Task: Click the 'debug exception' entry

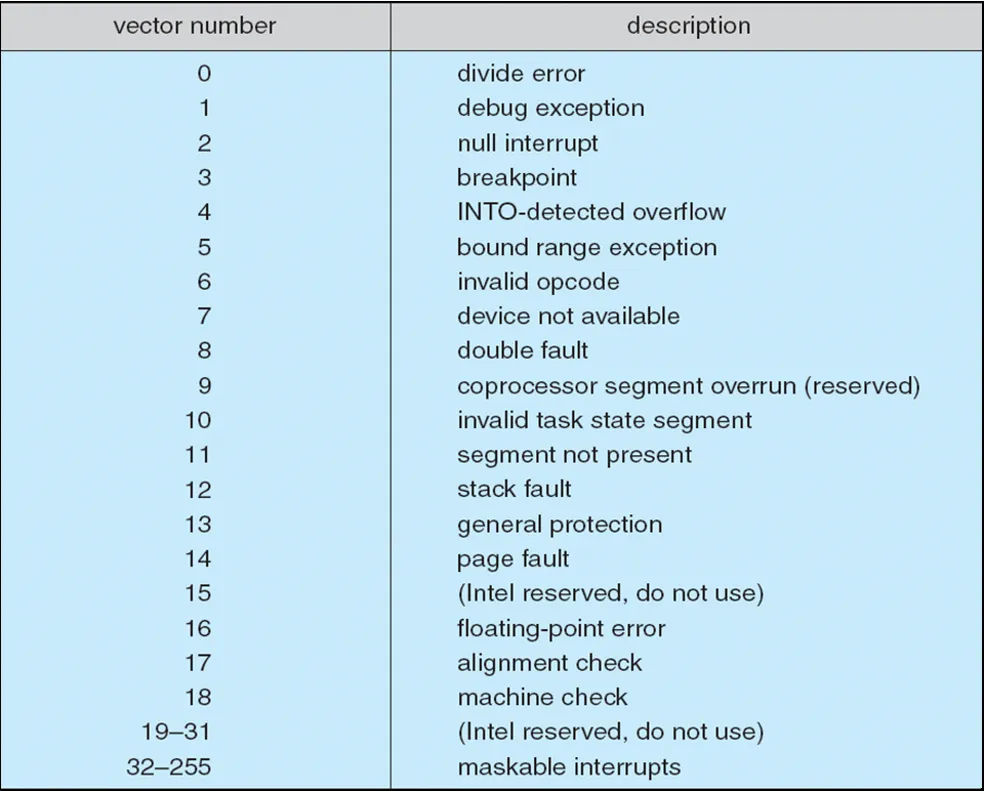Action: click(550, 109)
